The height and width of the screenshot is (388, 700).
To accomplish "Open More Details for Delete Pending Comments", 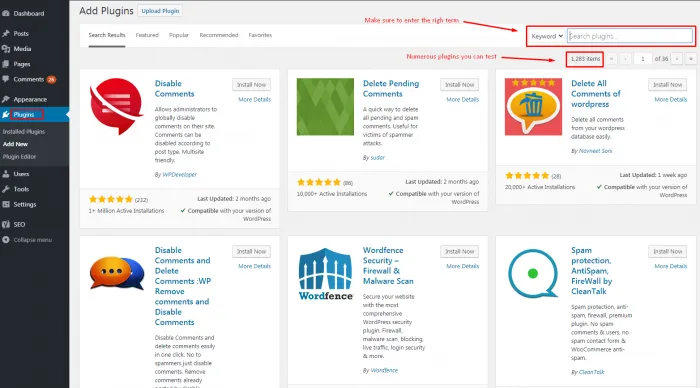I will [462, 99].
